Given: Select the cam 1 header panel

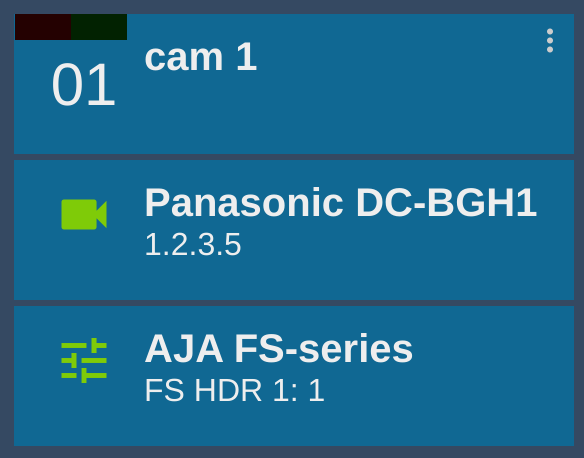Looking at the screenshot, I should [294, 84].
